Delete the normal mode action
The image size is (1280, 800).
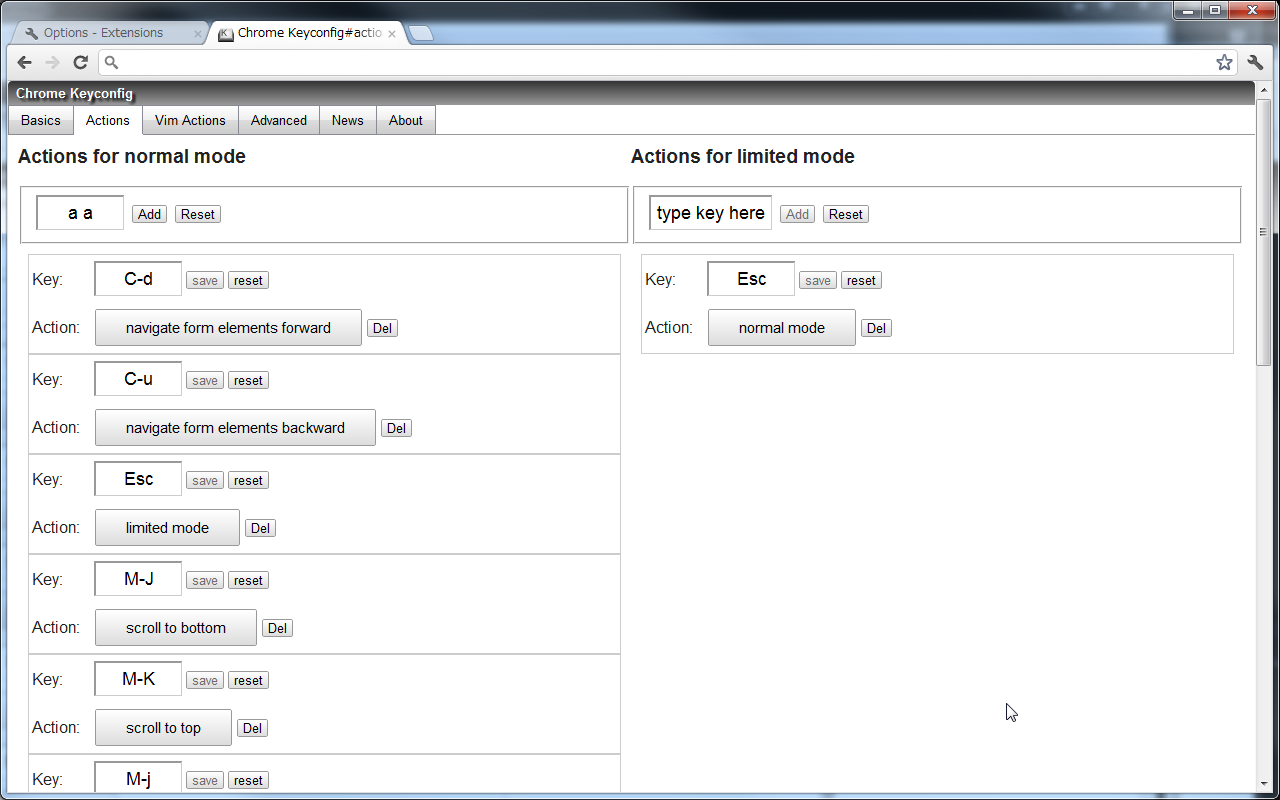click(x=876, y=328)
